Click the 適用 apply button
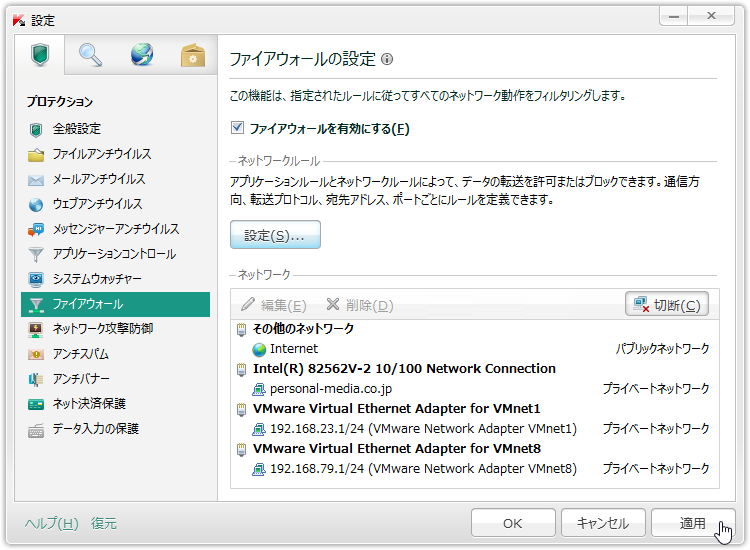Screen dimensions: 750x550 tap(693, 523)
